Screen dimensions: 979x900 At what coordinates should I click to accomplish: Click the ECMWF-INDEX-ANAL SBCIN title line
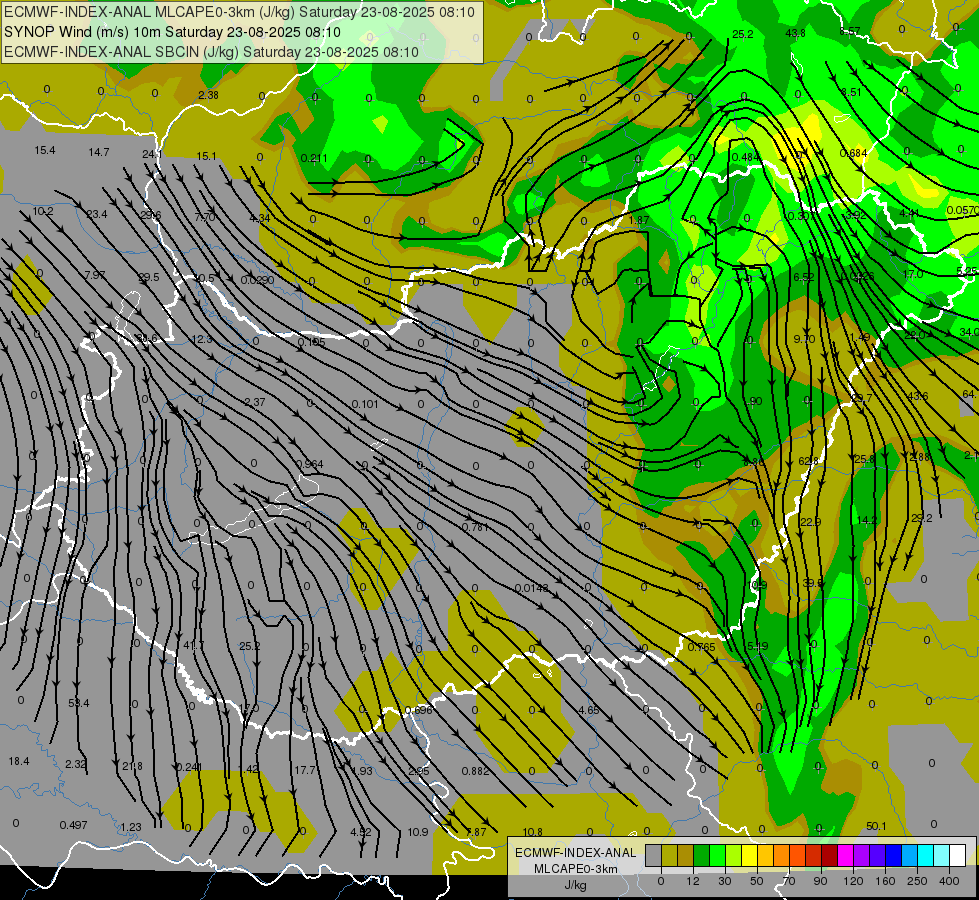pyautogui.click(x=211, y=52)
